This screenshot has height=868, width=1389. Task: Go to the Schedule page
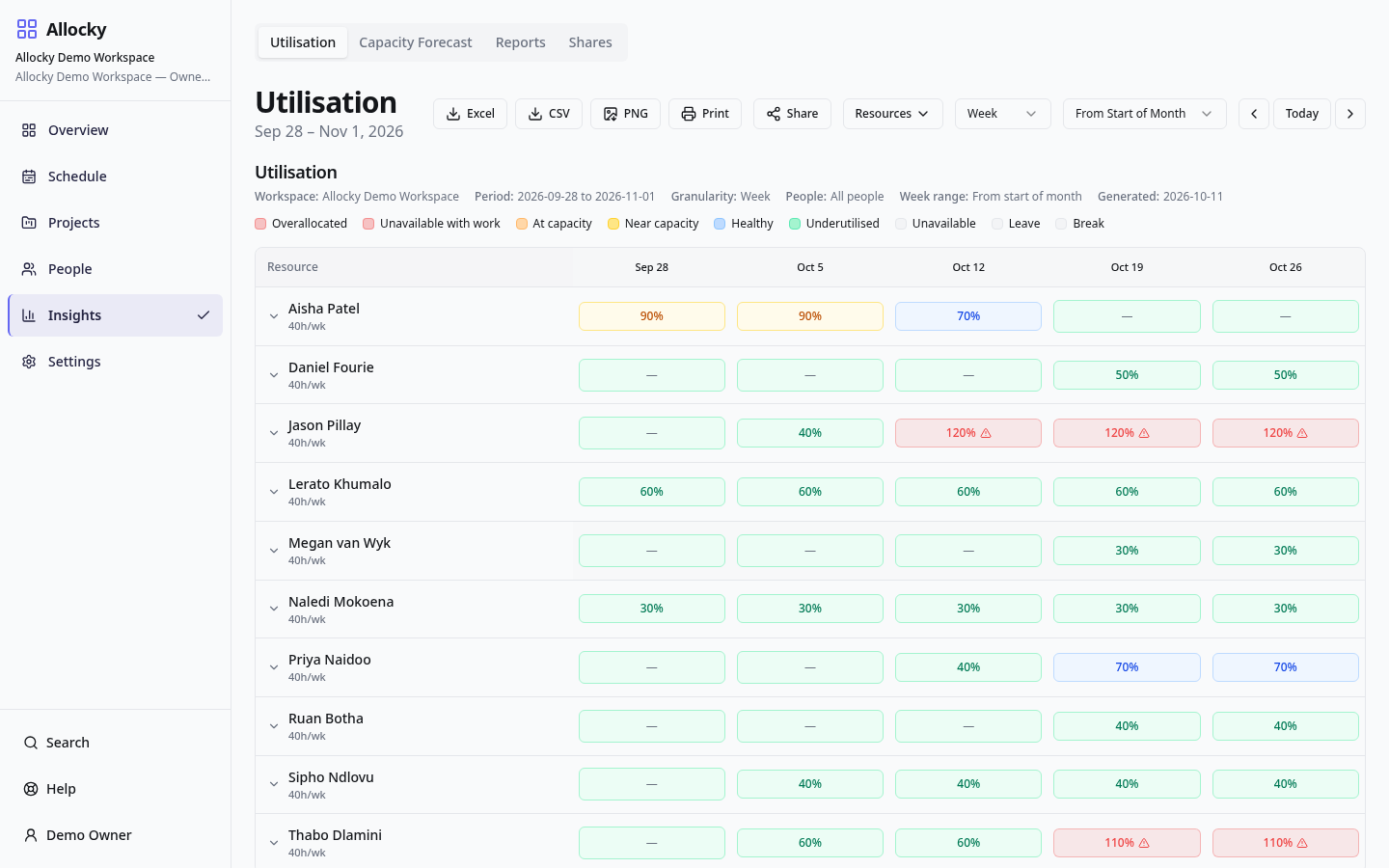click(x=115, y=176)
